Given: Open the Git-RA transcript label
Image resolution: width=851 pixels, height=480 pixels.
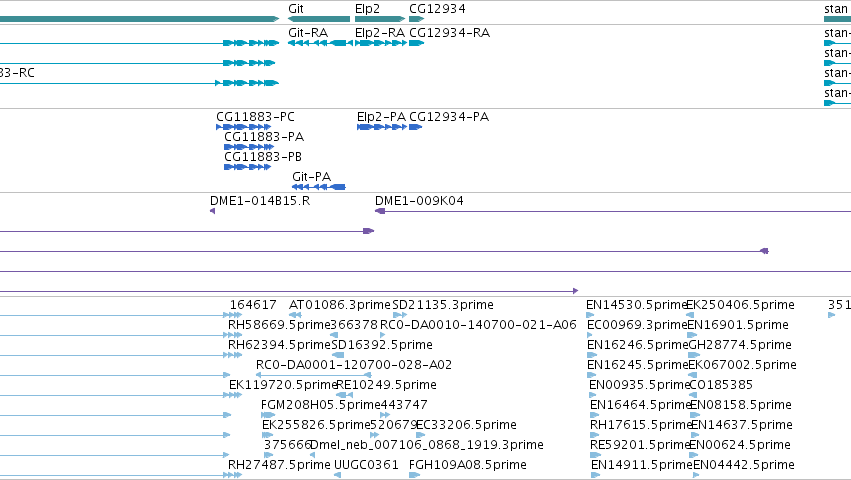Looking at the screenshot, I should pos(308,33).
